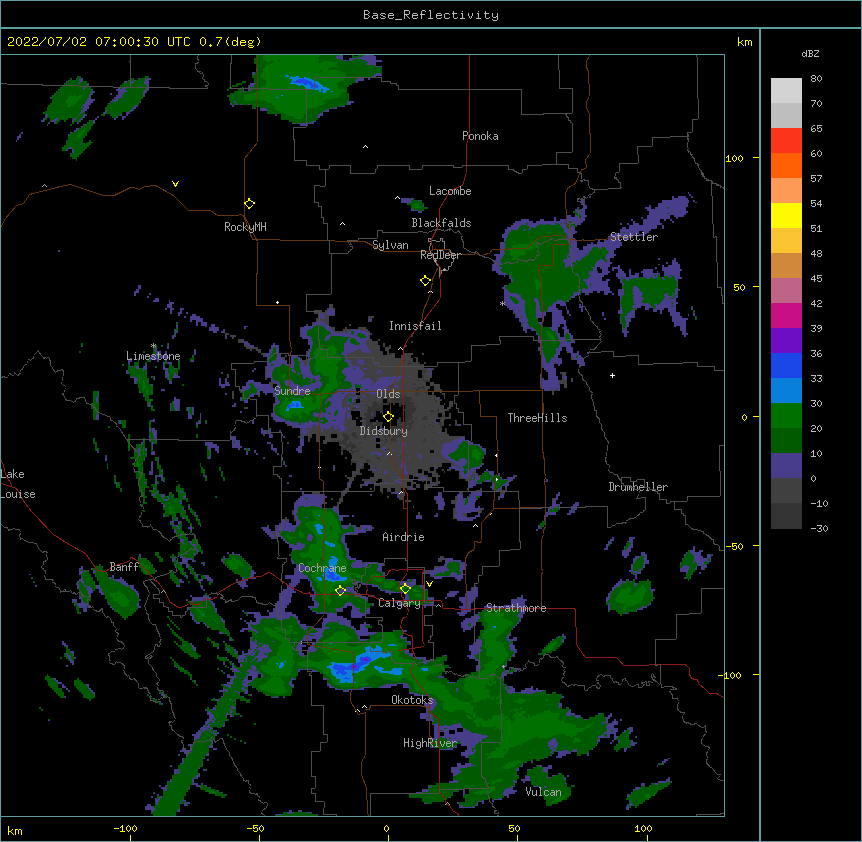This screenshot has height=842, width=862.
Task: Click the yellow marker near RockyMH
Action: [x=249, y=204]
